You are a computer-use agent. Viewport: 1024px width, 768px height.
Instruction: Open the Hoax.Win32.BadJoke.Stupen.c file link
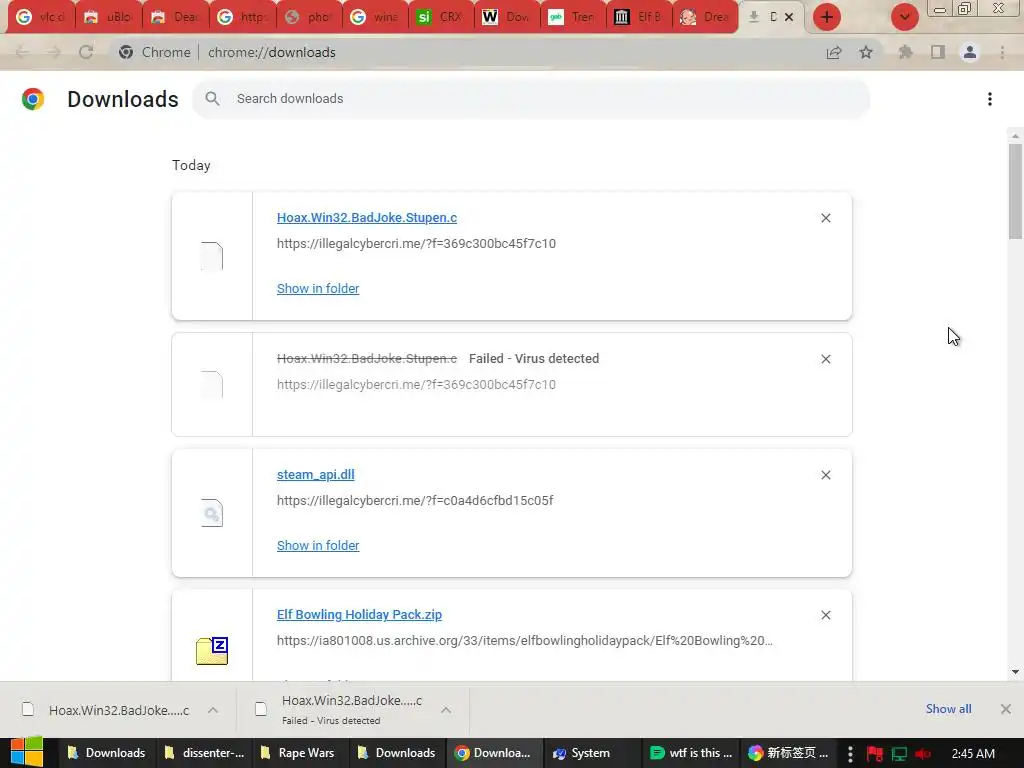[367, 217]
